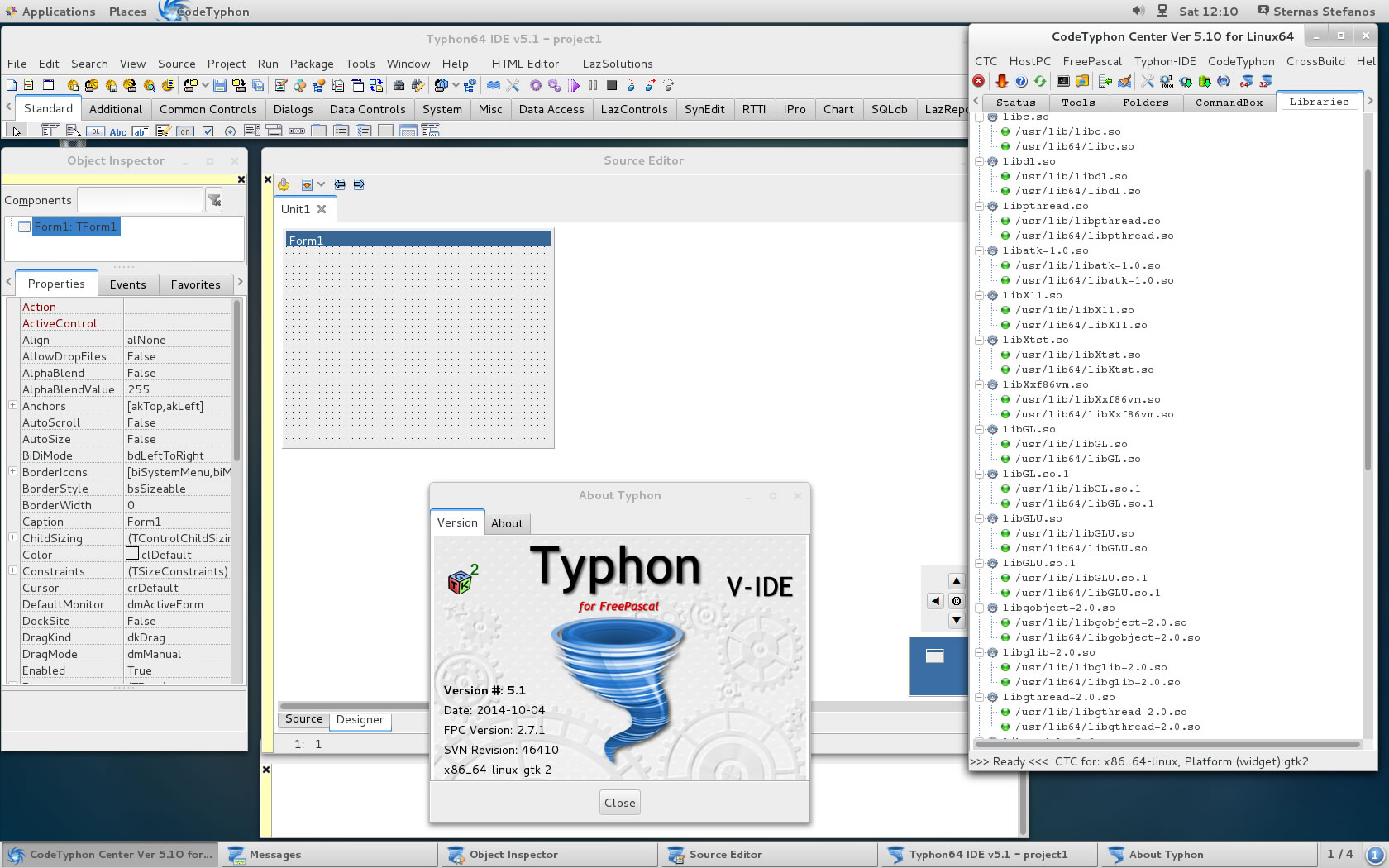
Task: Open FreePascal menu in CodeTyphon Center
Action: pyautogui.click(x=1092, y=61)
